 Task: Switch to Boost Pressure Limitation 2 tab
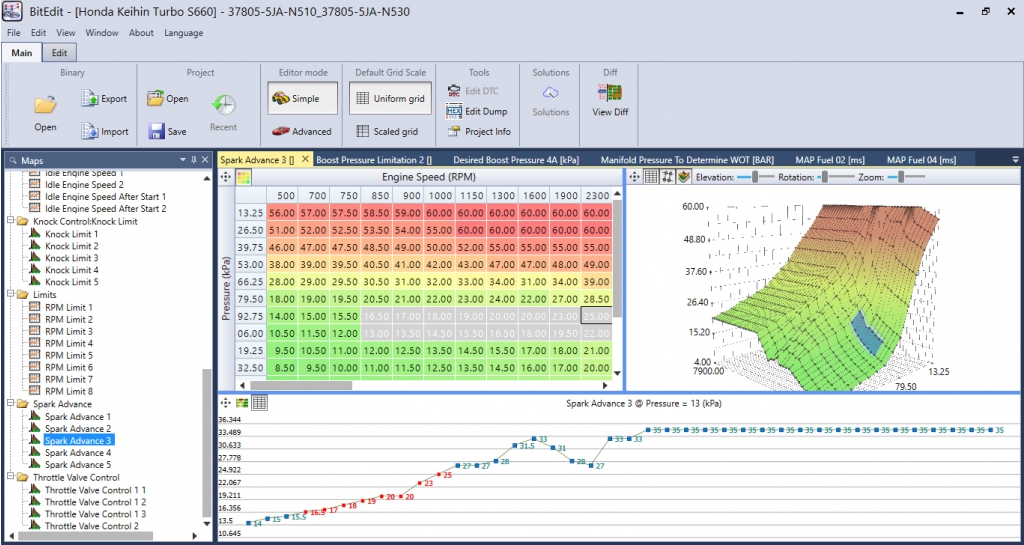374,159
